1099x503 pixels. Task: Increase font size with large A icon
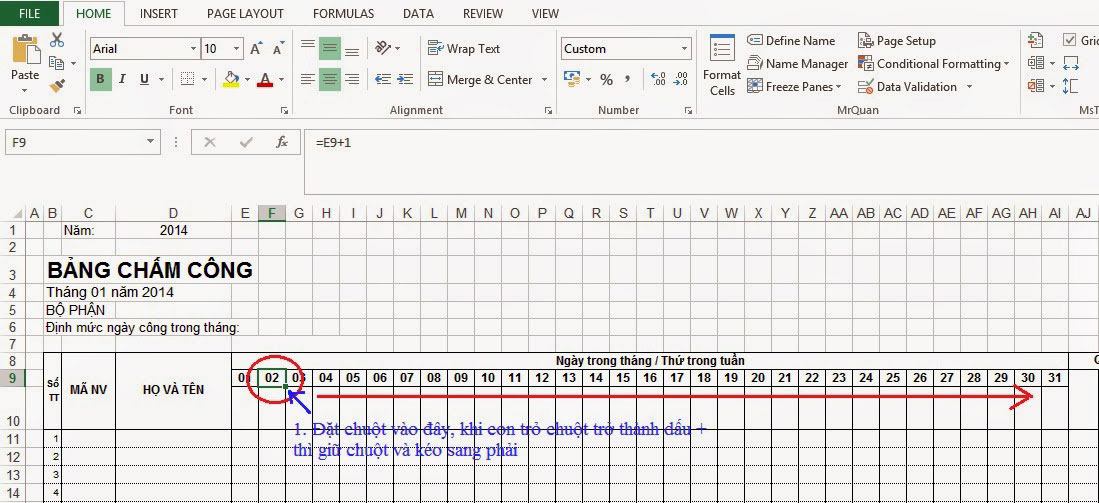(256, 49)
